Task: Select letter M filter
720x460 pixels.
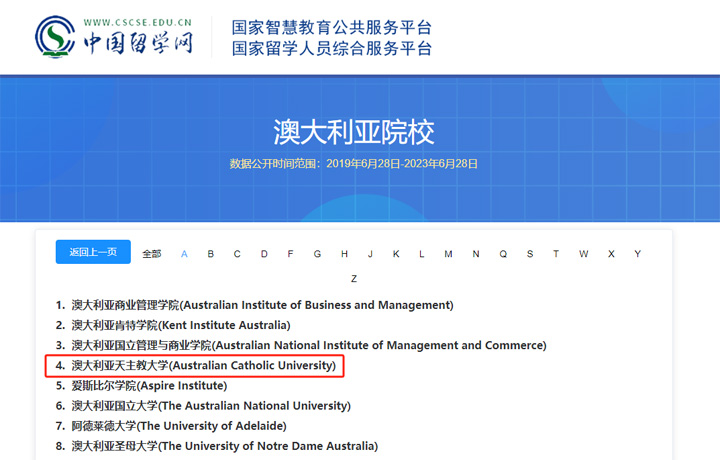Action: 448,254
